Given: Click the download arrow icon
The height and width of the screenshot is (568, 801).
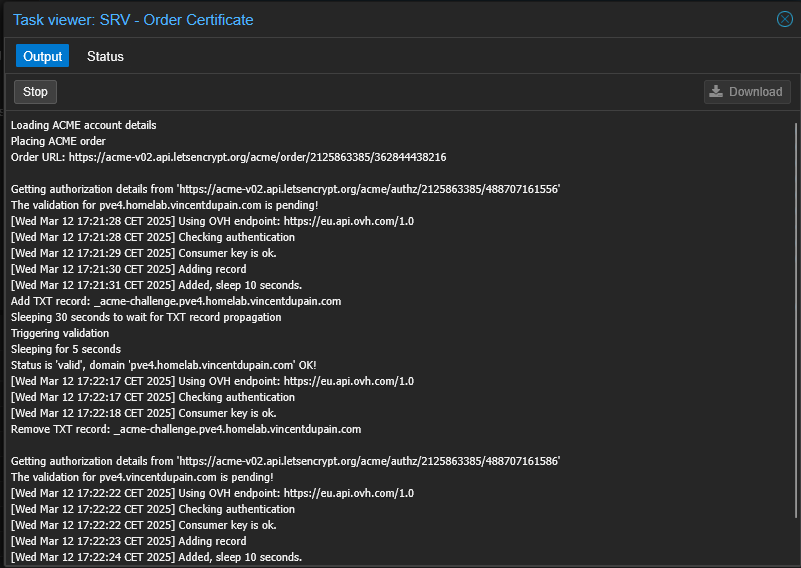Looking at the screenshot, I should point(716,92).
